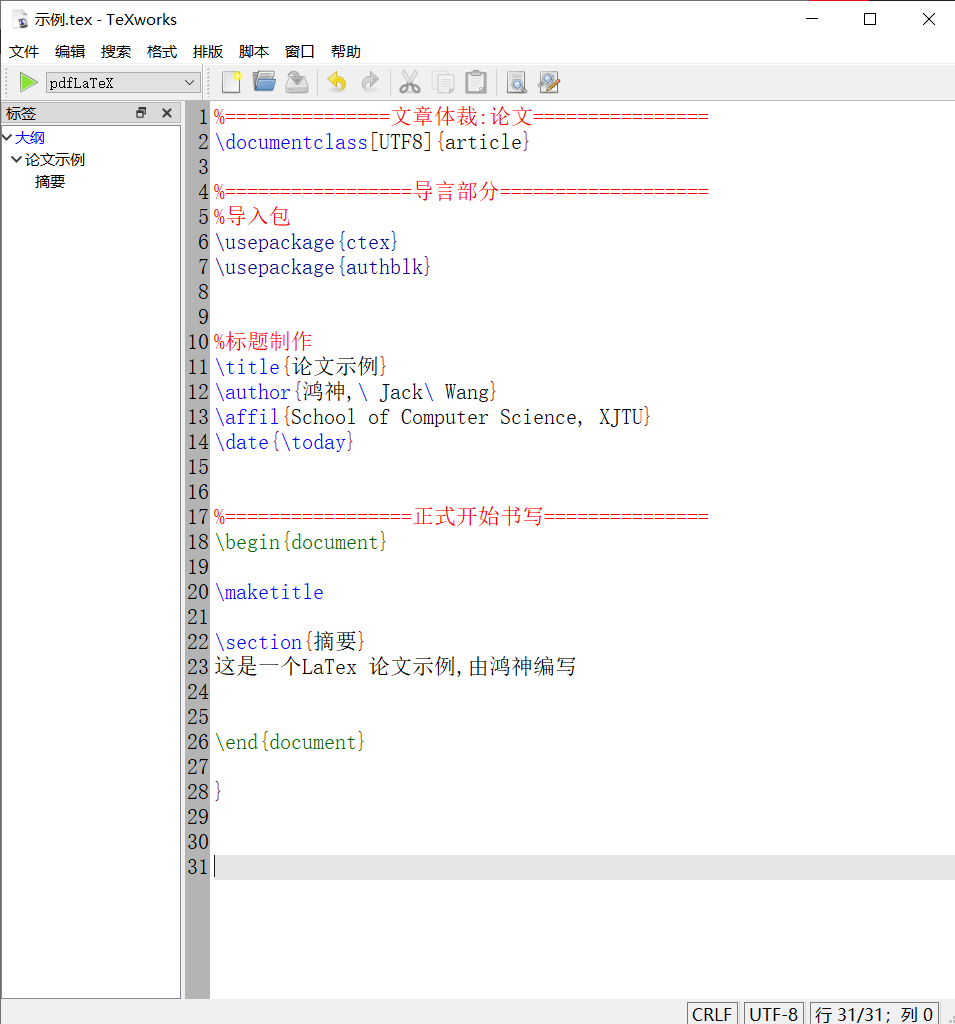Click \date{\today} line
The image size is (955, 1024).
284,441
